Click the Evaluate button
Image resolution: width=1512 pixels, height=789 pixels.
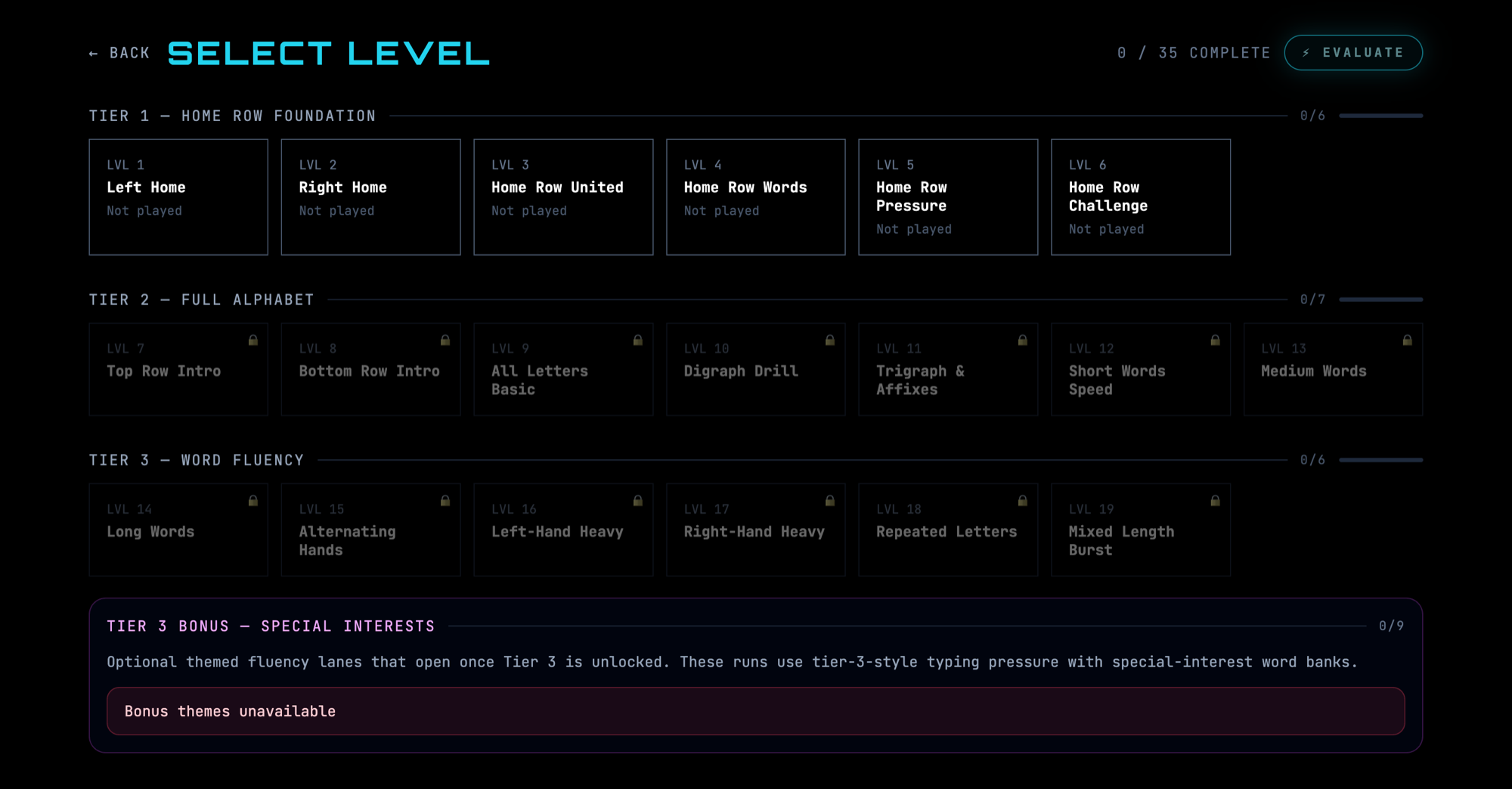[x=1353, y=53]
